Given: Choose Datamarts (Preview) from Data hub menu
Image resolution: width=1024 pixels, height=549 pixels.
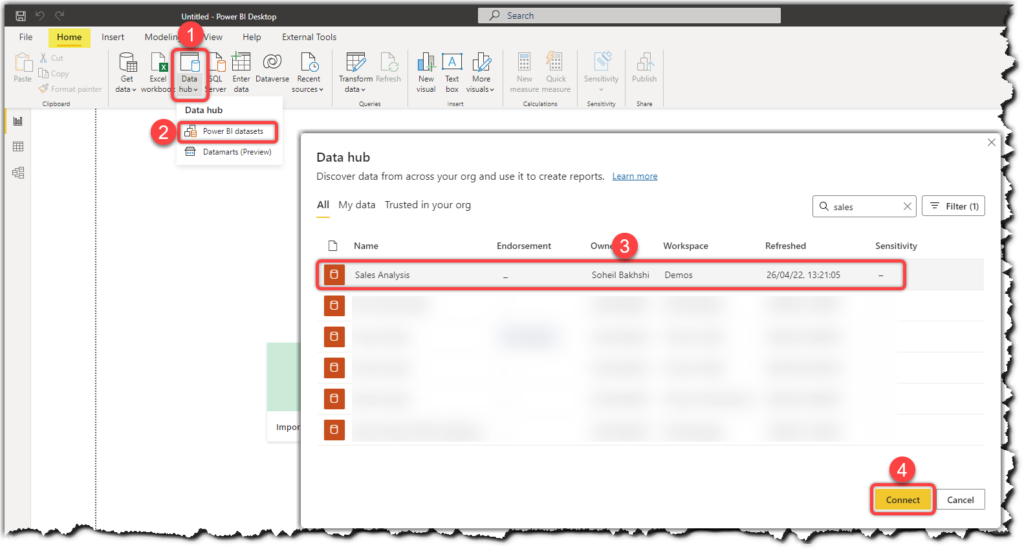Looking at the screenshot, I should (229, 152).
